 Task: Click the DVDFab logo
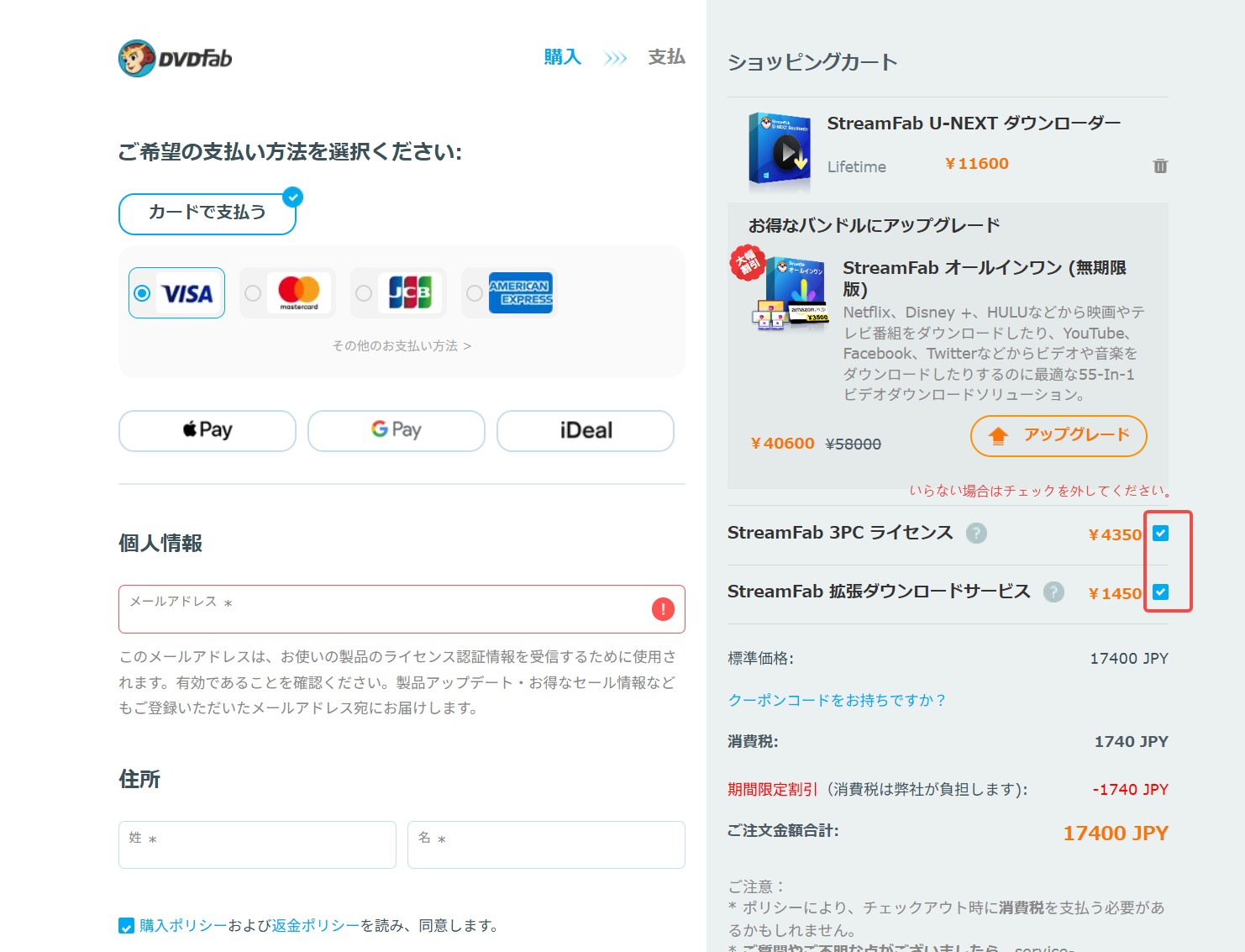coord(175,58)
